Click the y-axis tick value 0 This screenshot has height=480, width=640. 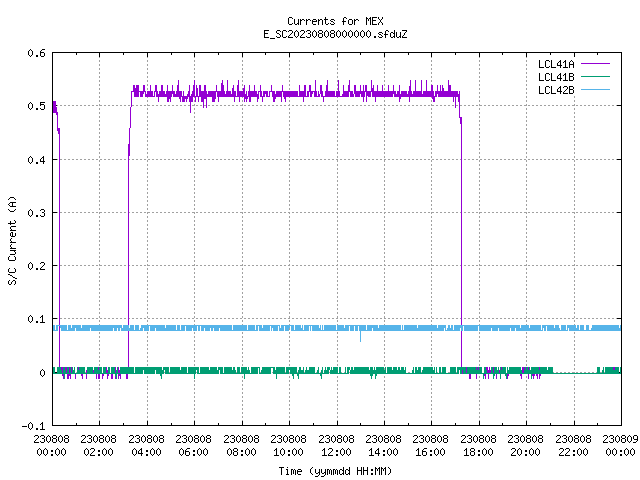(x=42, y=373)
